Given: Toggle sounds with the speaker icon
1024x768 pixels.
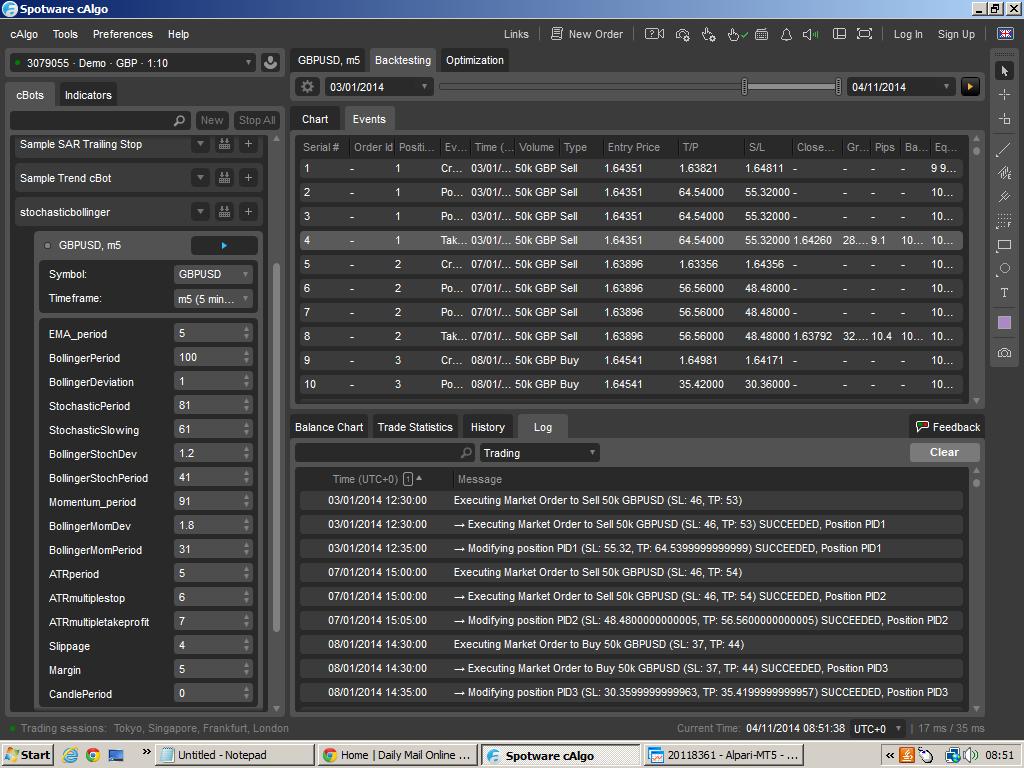Looking at the screenshot, I should pyautogui.click(x=810, y=34).
